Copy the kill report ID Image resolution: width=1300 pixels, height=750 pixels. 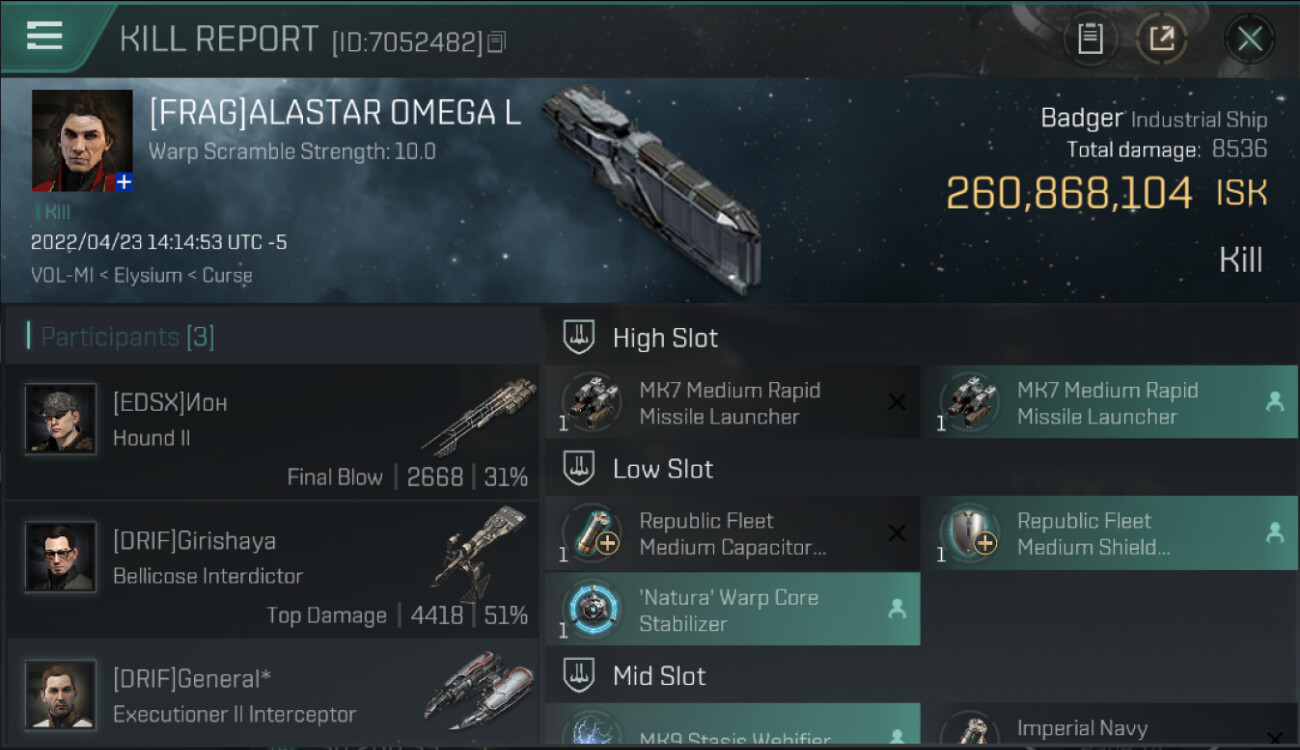pyautogui.click(x=497, y=42)
